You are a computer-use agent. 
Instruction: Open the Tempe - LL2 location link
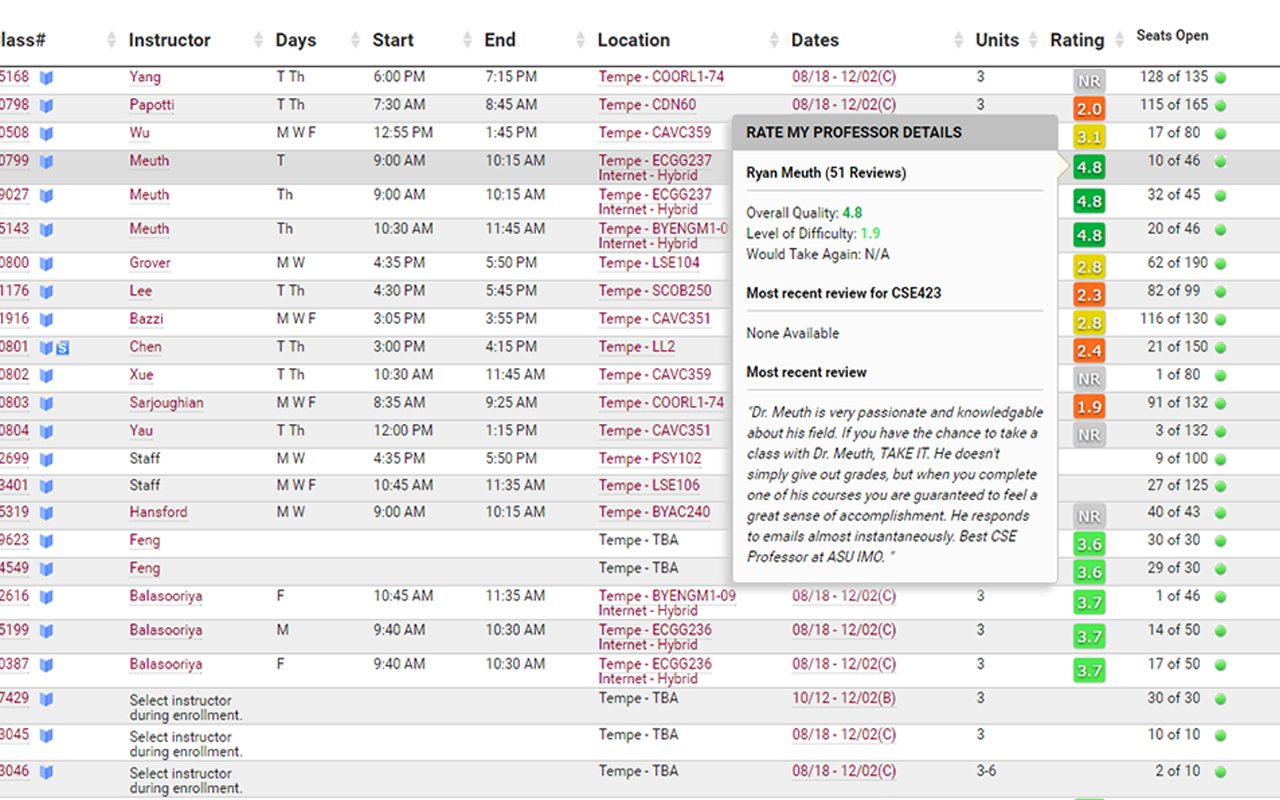[x=636, y=347]
